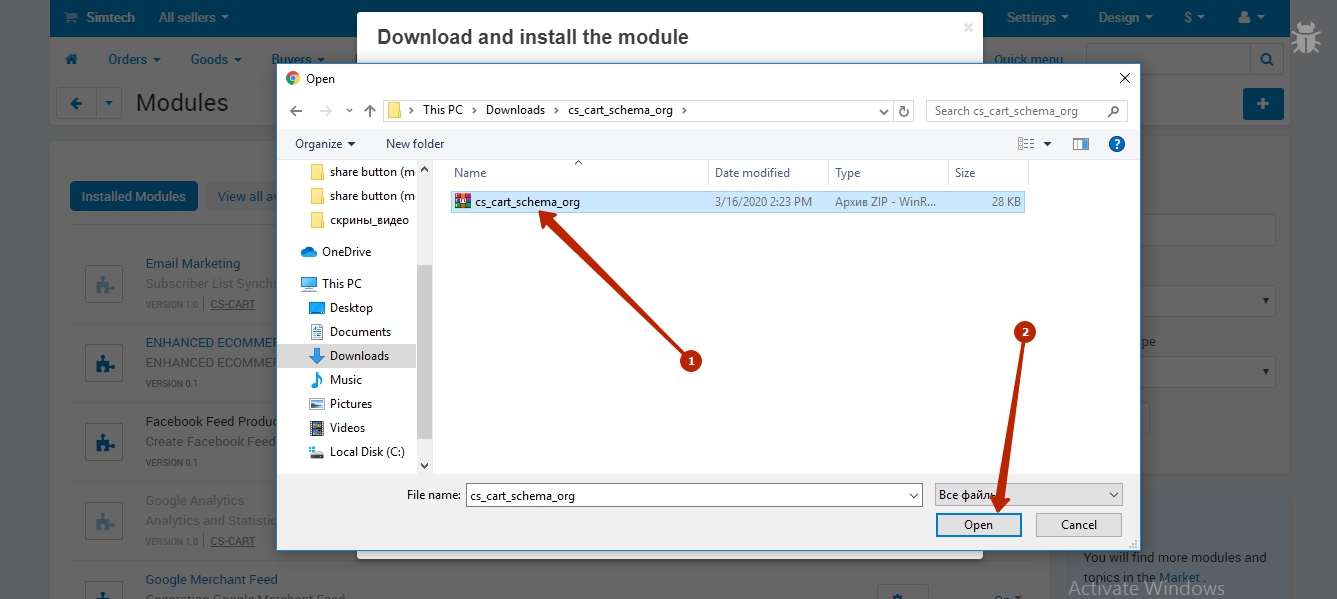Screen dimensions: 1337x599
Task: Select Downloads in the navigation tree
Action: coord(359,356)
